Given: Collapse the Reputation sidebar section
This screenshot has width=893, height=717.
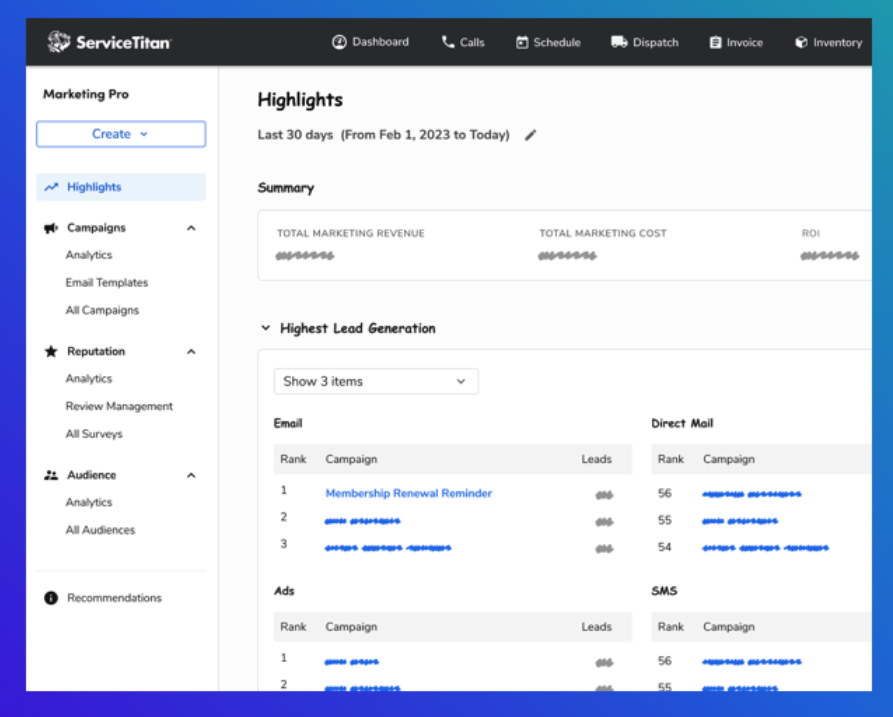Looking at the screenshot, I should (x=191, y=352).
